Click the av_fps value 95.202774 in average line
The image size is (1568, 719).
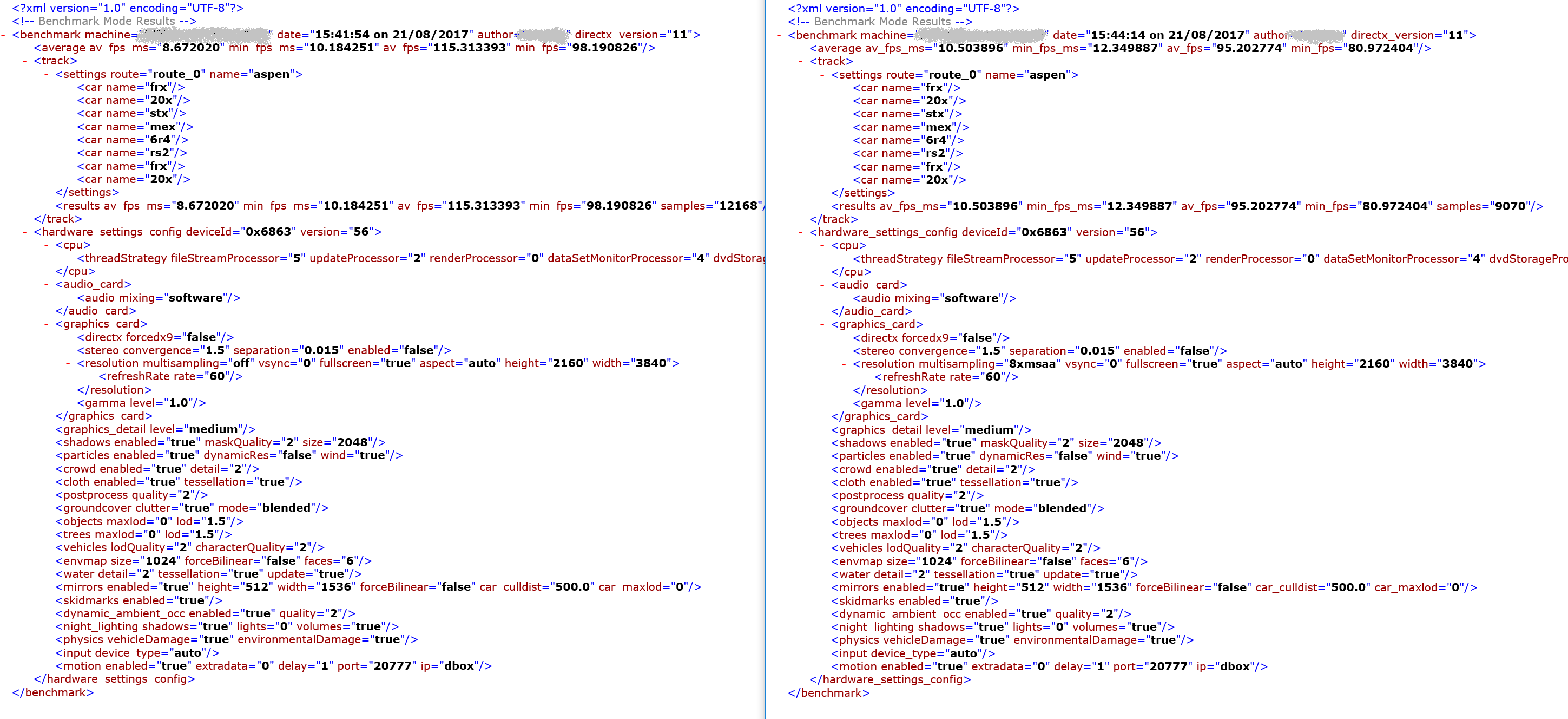click(x=1248, y=48)
